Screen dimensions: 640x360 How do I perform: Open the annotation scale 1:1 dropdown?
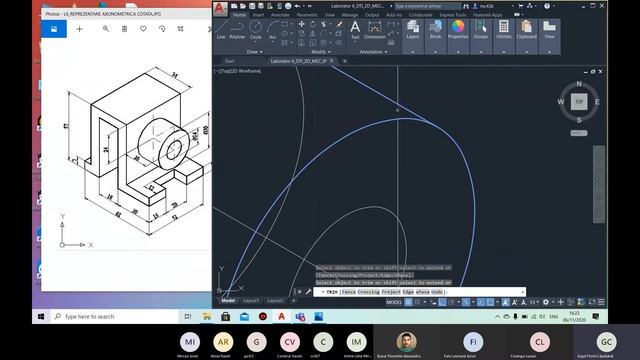[533, 302]
